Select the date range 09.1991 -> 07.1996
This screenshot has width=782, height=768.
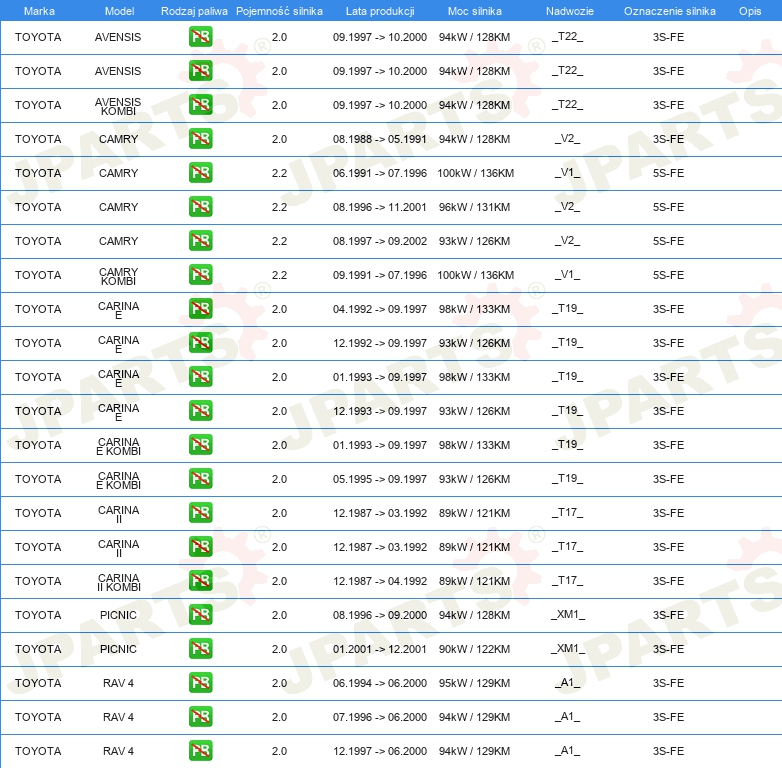pos(380,275)
